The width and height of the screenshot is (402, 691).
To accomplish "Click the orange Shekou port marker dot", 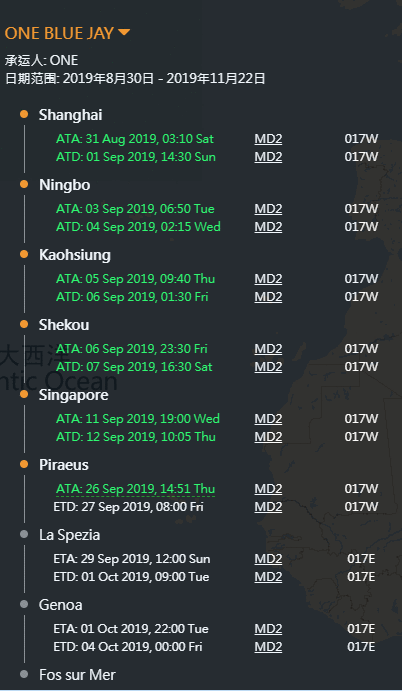I will [x=24, y=324].
